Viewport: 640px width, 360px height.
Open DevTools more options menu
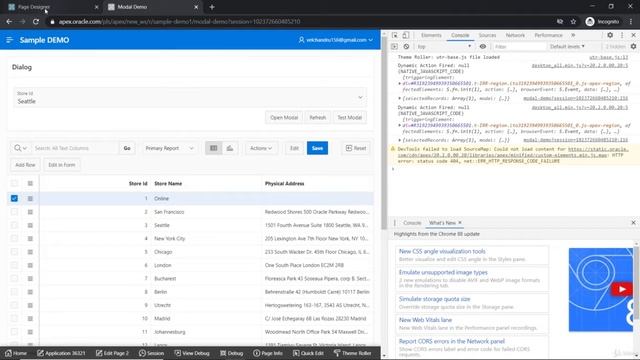[622, 36]
